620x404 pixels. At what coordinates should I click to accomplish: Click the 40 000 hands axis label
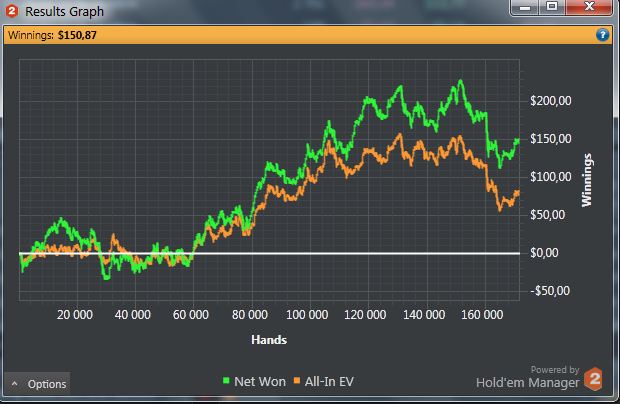pyautogui.click(x=132, y=315)
